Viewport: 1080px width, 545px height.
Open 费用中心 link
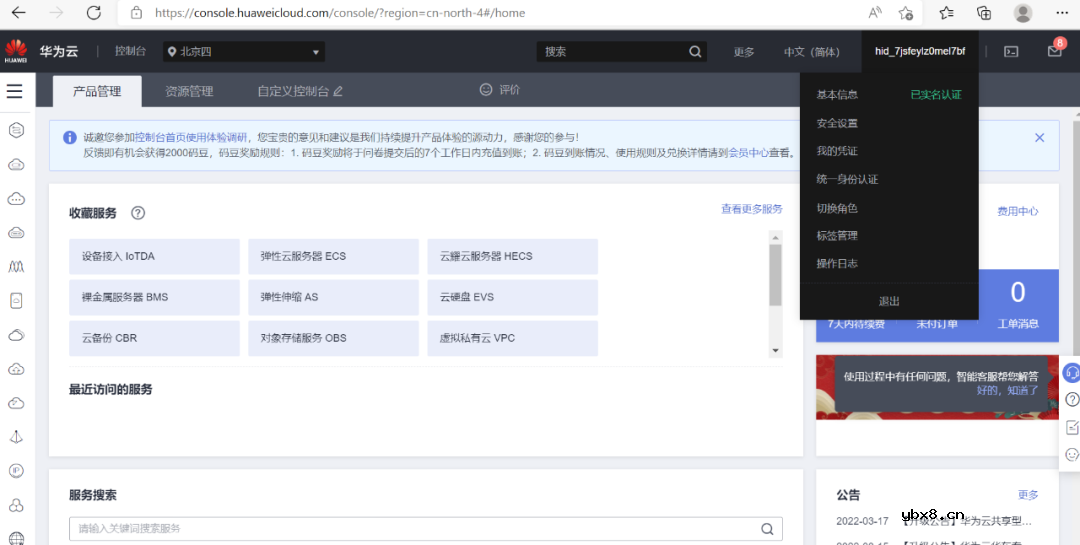[x=1018, y=212]
